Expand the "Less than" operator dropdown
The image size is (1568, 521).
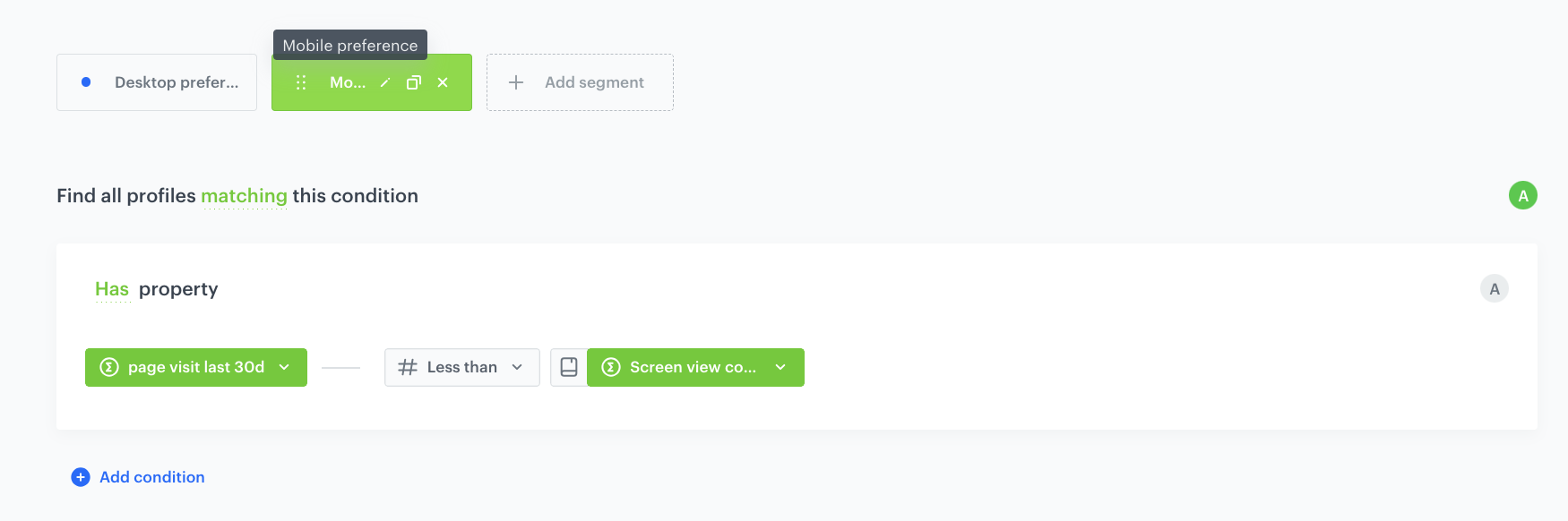click(x=462, y=367)
